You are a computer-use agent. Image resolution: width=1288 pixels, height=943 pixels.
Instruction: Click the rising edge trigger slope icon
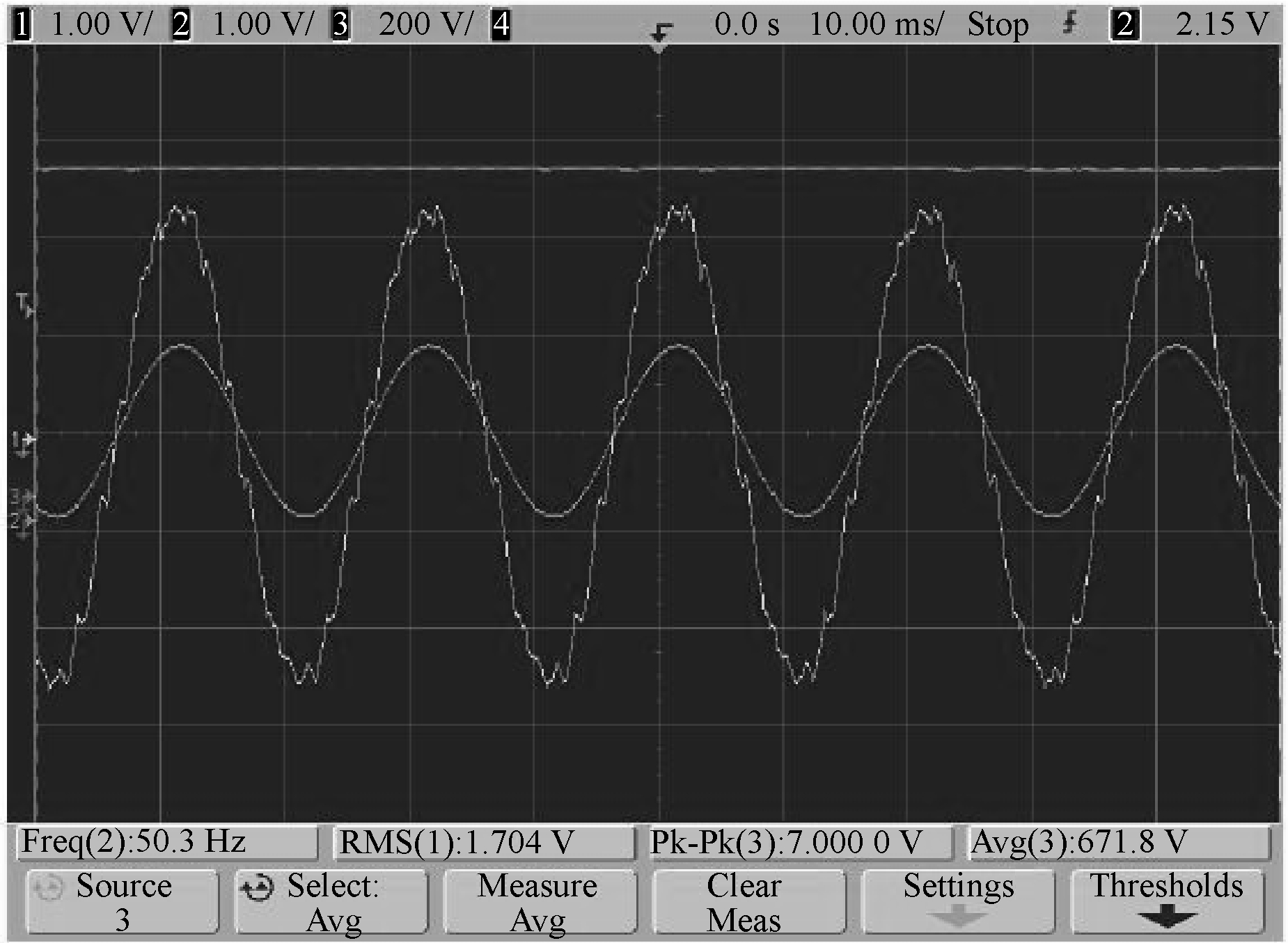pyautogui.click(x=1070, y=25)
